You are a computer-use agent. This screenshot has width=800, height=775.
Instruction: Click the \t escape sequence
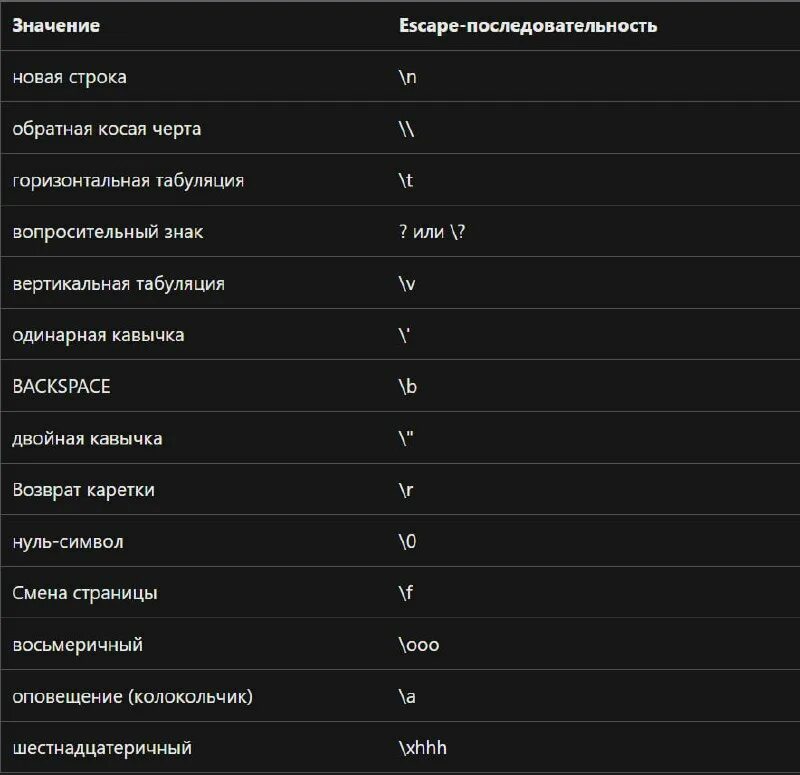[x=406, y=181]
